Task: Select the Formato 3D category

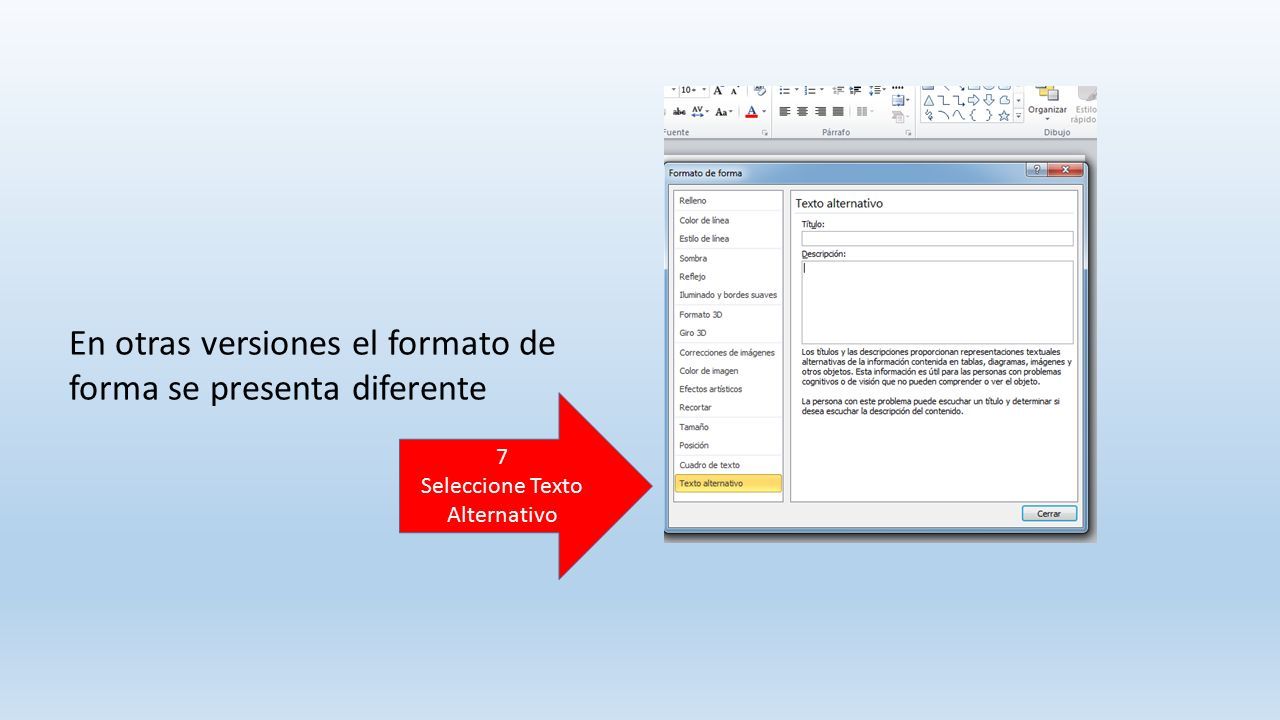Action: pos(728,314)
